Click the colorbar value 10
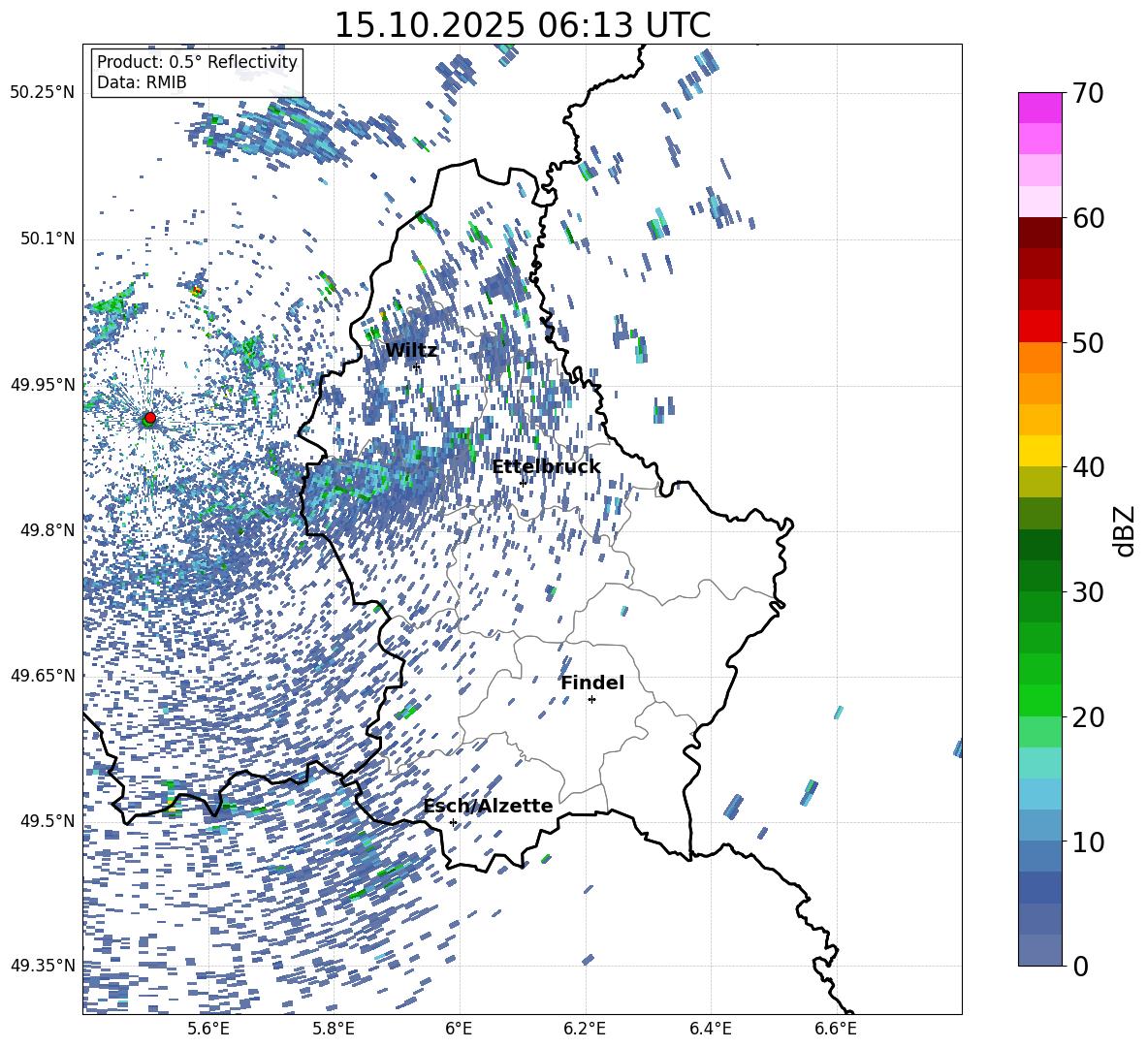 (1088, 841)
